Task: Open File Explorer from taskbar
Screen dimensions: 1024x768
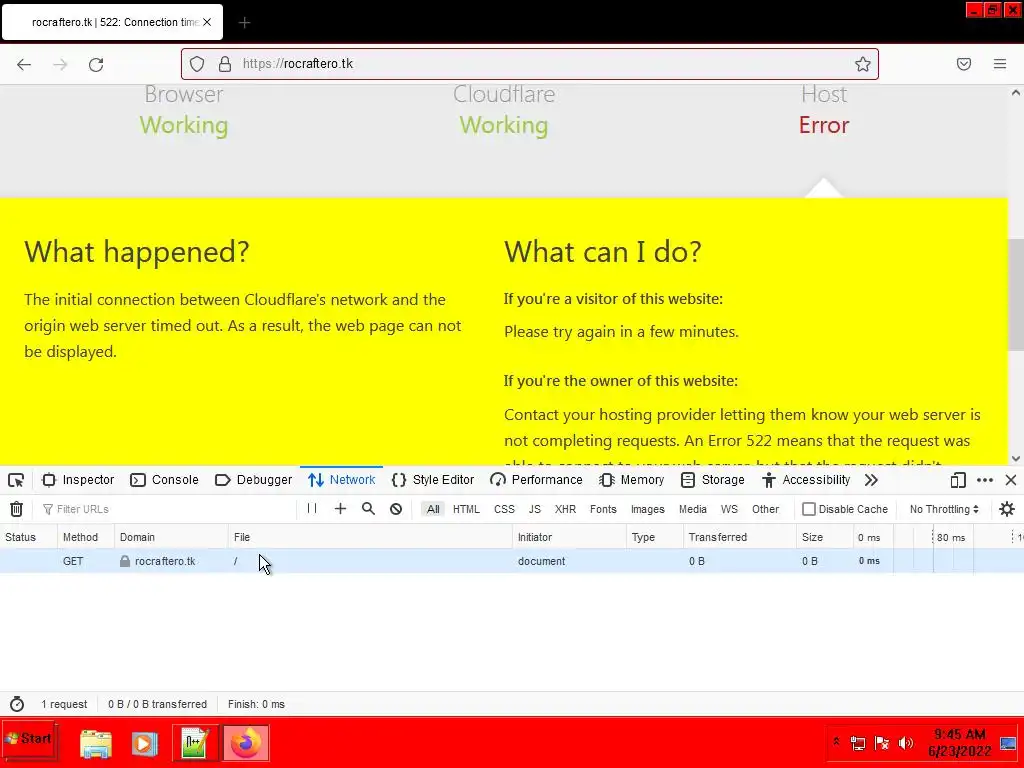Action: coord(96,744)
